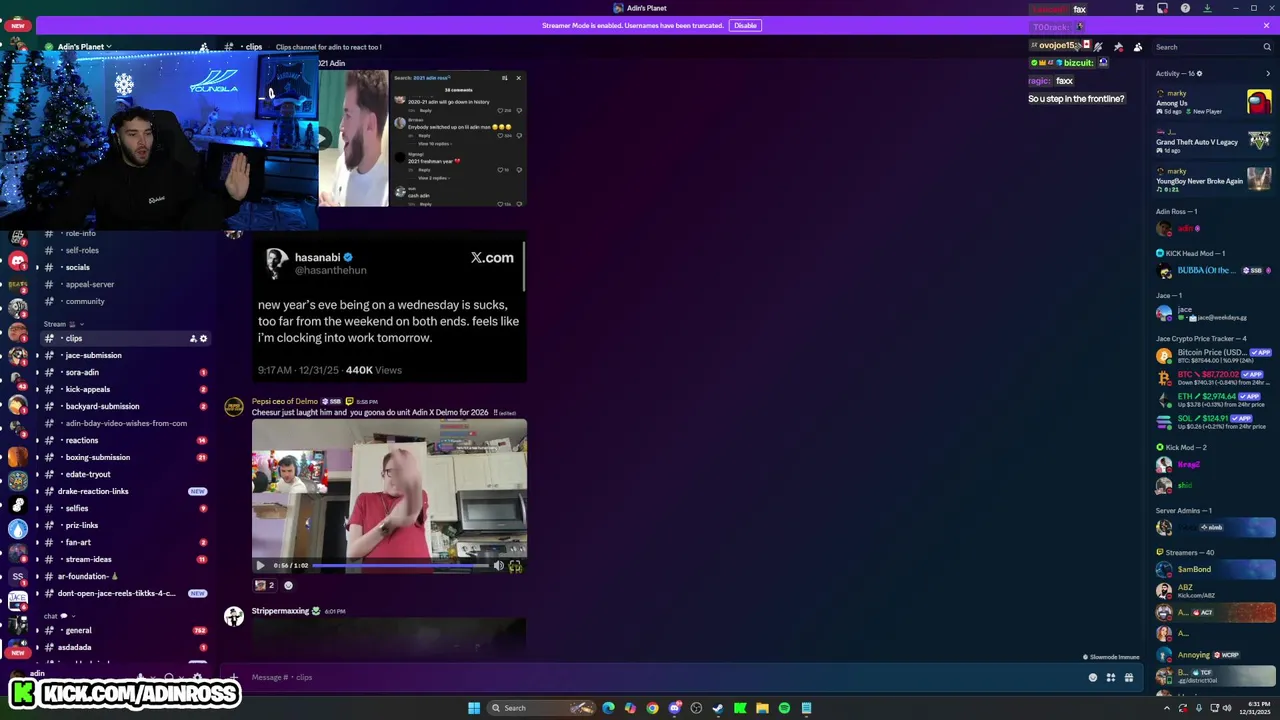Open the boxing-submission channel
The width and height of the screenshot is (1280, 720).
coord(127,458)
